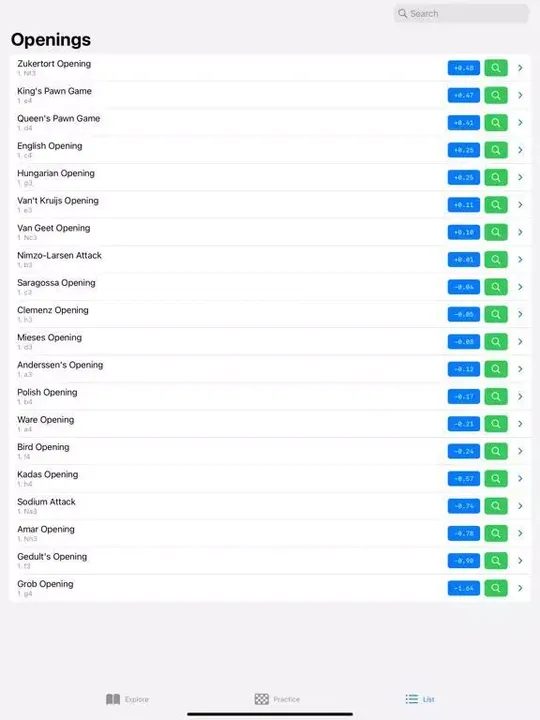
Task: Switch to the Explore tab
Action: tap(127, 699)
